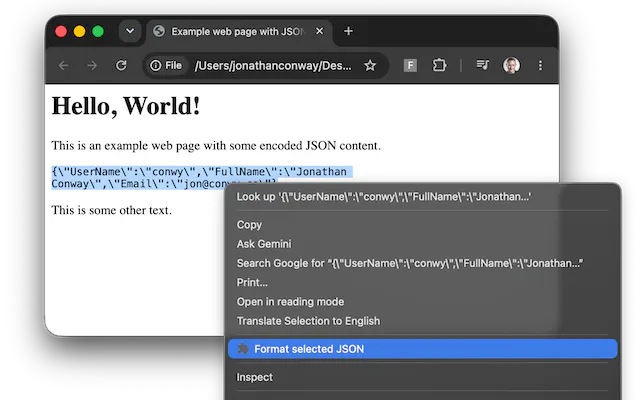Viewport: 640px width, 400px height.
Task: Select the Example web page tab
Action: pos(239,31)
